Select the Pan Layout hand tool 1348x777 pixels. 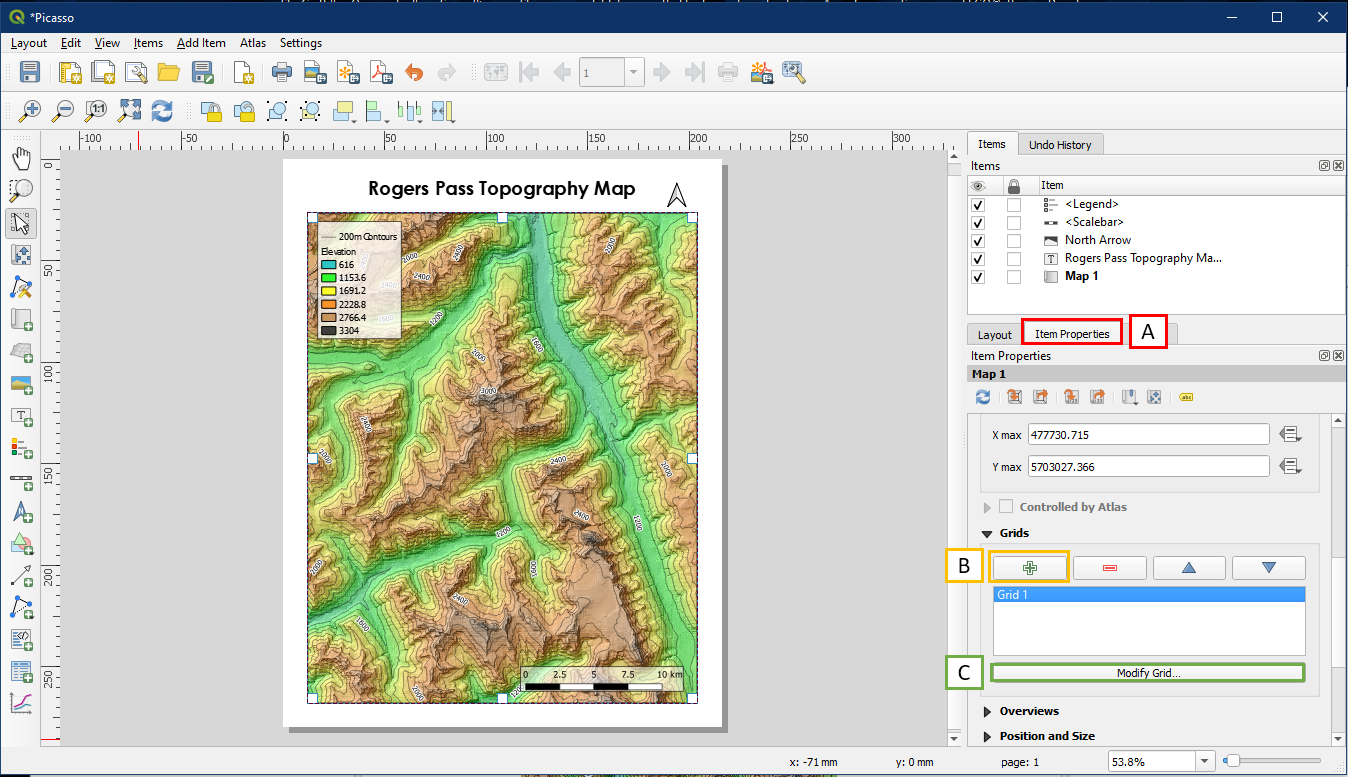coord(21,158)
